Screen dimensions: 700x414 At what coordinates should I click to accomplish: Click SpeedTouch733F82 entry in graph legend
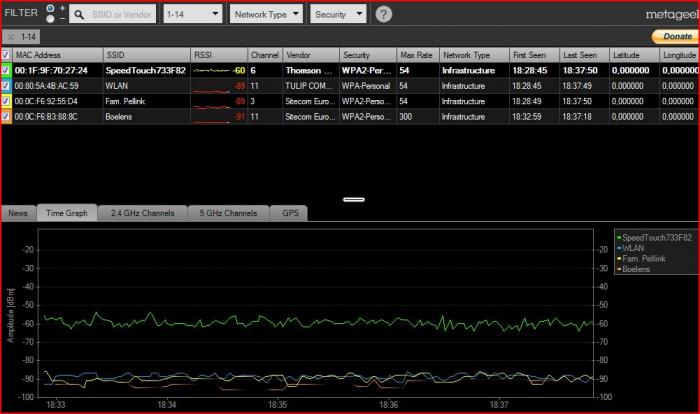coord(654,238)
